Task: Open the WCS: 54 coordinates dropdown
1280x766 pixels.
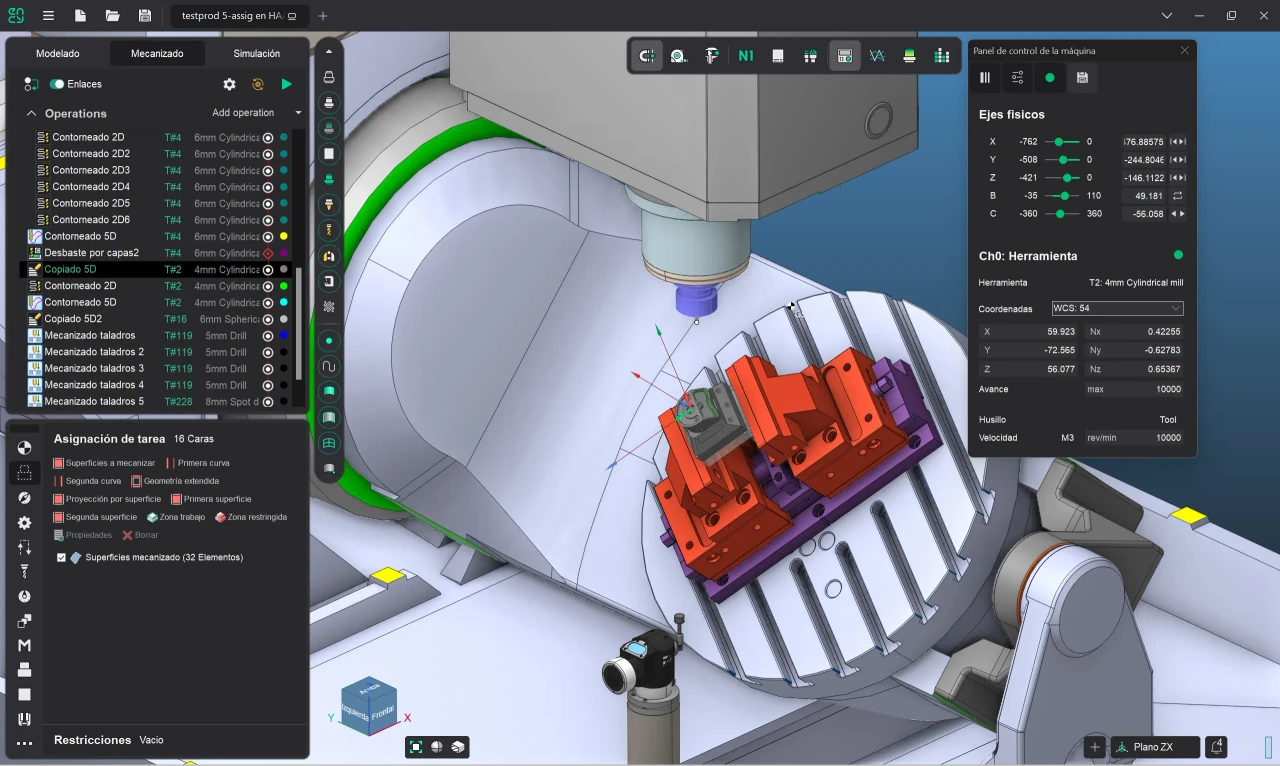Action: tap(1117, 309)
